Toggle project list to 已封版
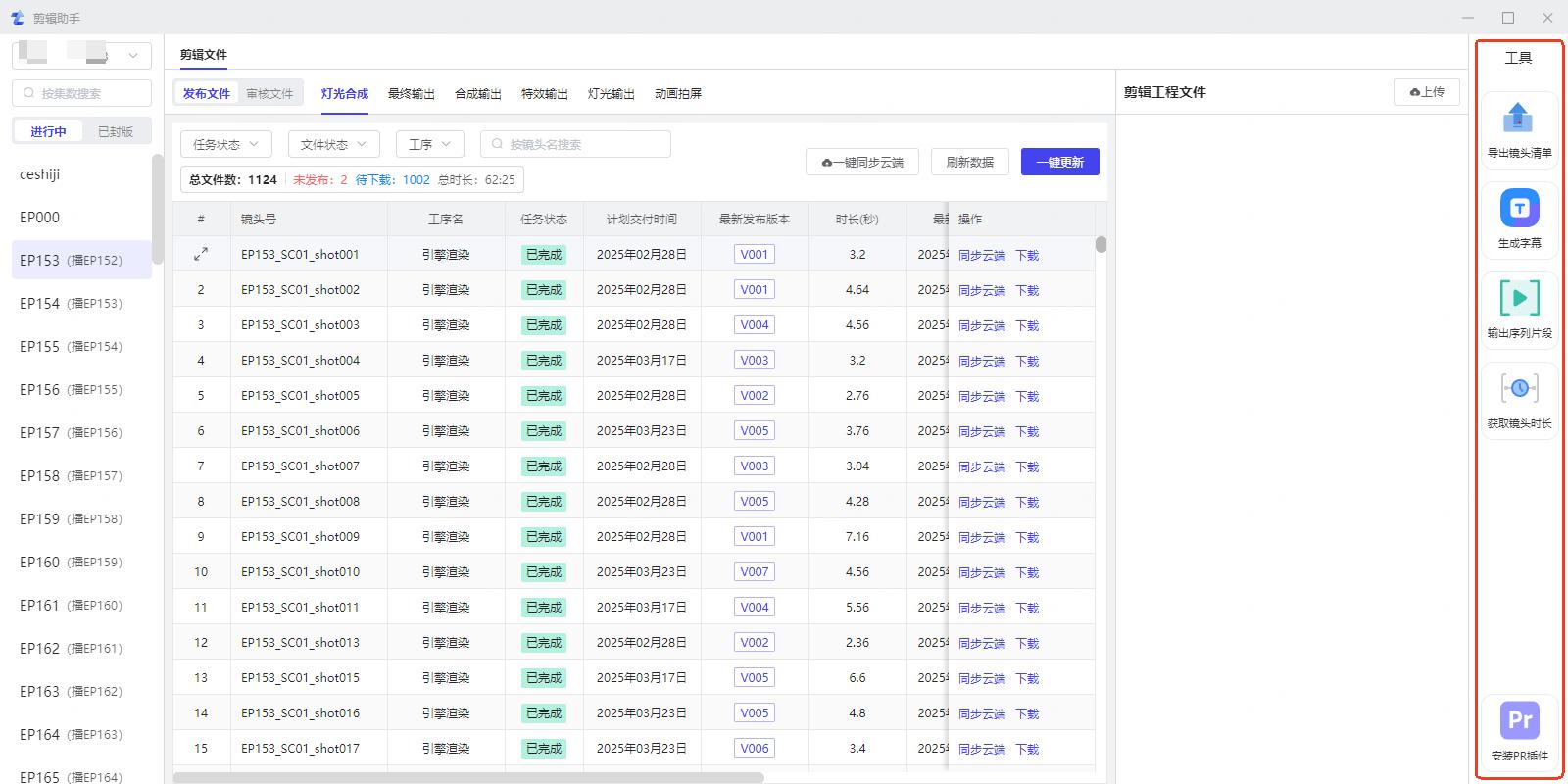Image resolution: width=1568 pixels, height=784 pixels. (x=115, y=131)
